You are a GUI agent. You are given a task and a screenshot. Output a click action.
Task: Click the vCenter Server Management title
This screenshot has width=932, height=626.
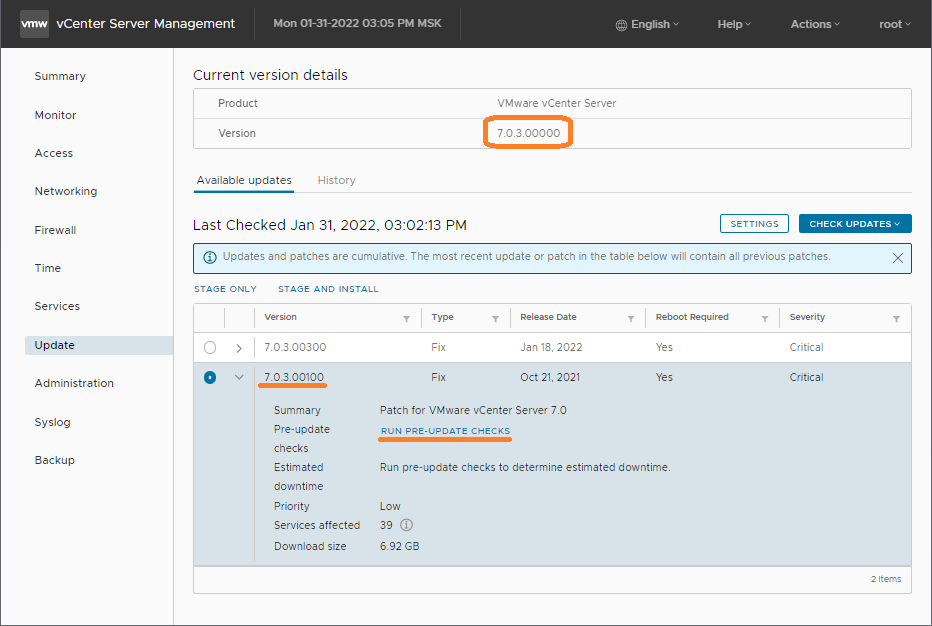[146, 24]
